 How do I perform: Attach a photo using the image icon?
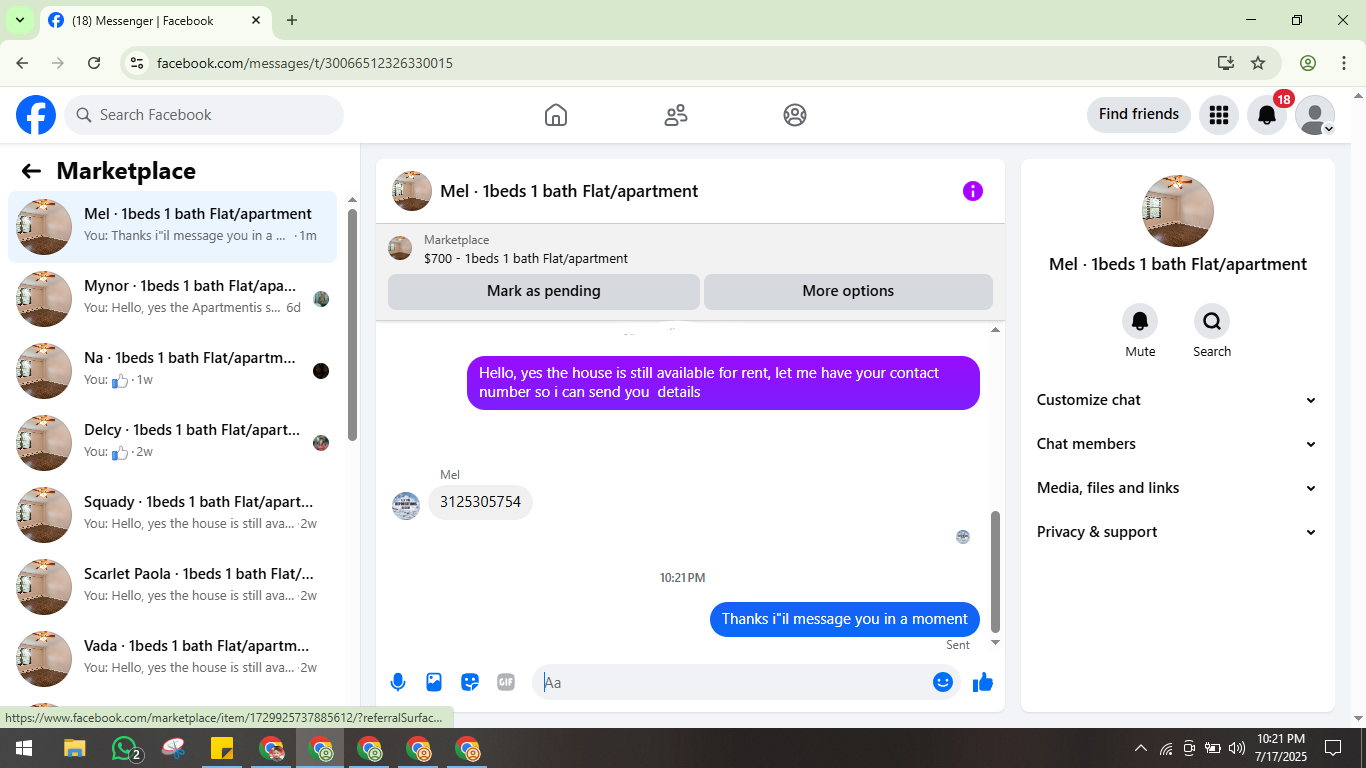(x=434, y=682)
